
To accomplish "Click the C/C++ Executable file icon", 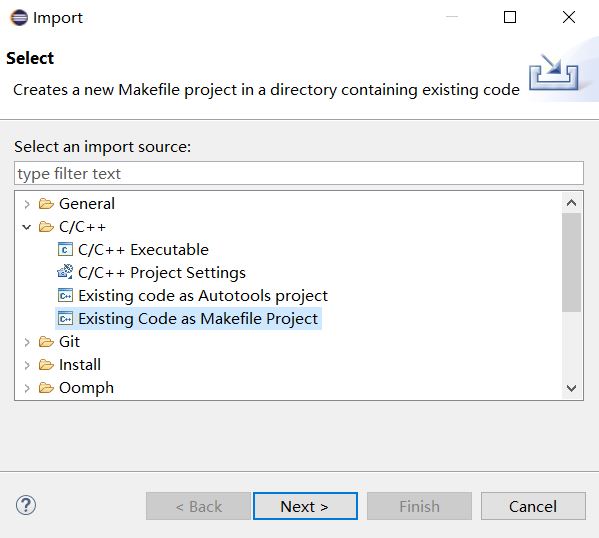I will 65,250.
